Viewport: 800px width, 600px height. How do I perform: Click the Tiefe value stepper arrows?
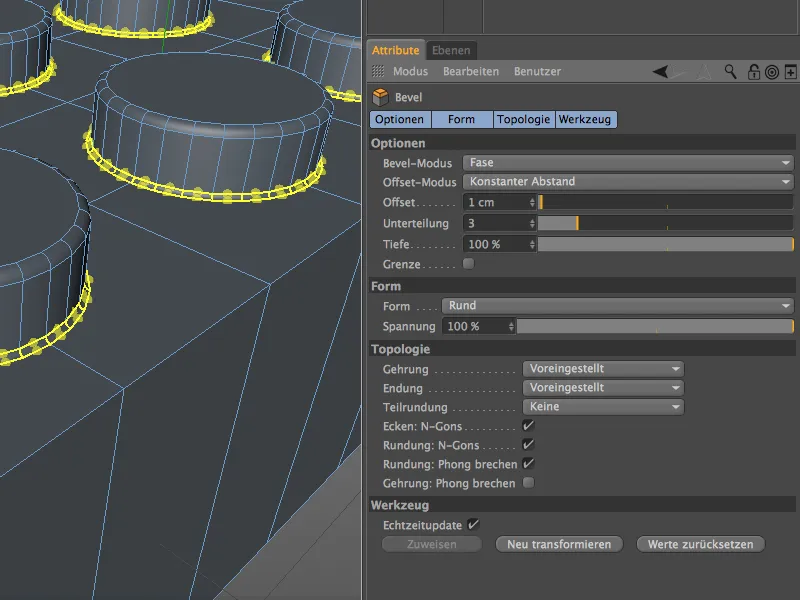point(532,244)
